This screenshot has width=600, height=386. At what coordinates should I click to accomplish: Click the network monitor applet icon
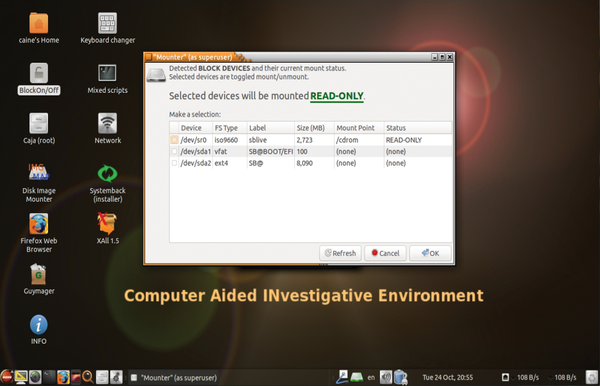505,378
